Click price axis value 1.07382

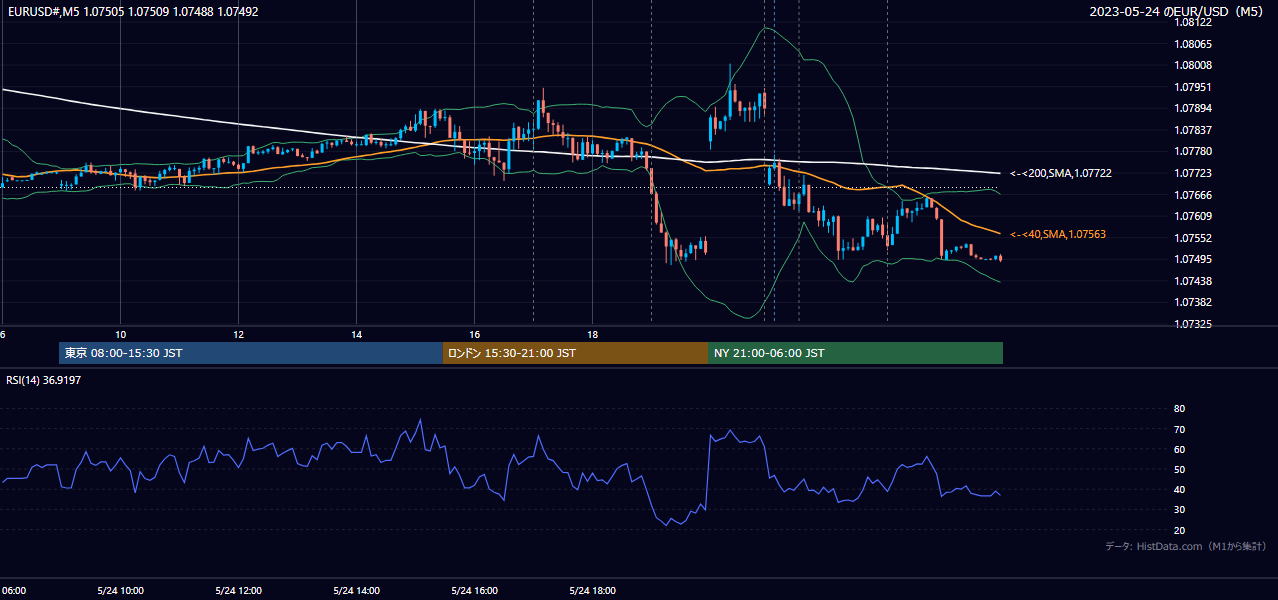click(x=1193, y=302)
